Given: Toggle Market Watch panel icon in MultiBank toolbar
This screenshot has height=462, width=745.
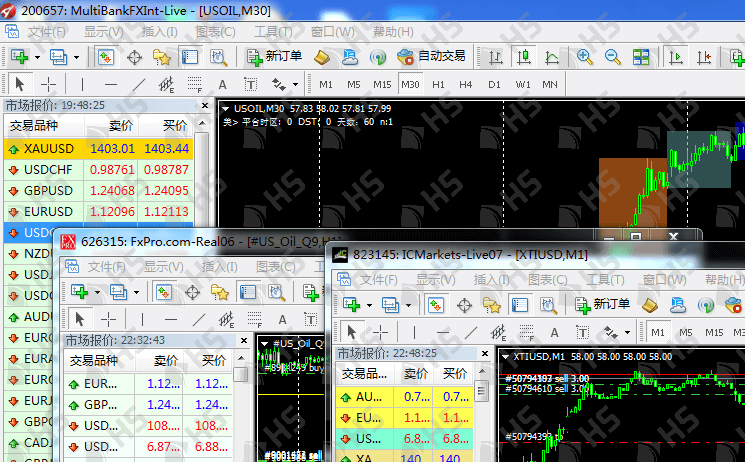Looking at the screenshot, I should coord(105,57).
